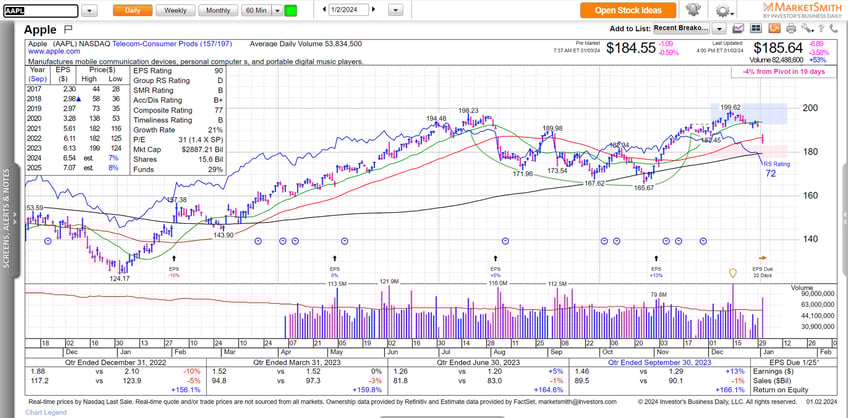Open the 60 Min interval dropdown arrow

click(277, 10)
